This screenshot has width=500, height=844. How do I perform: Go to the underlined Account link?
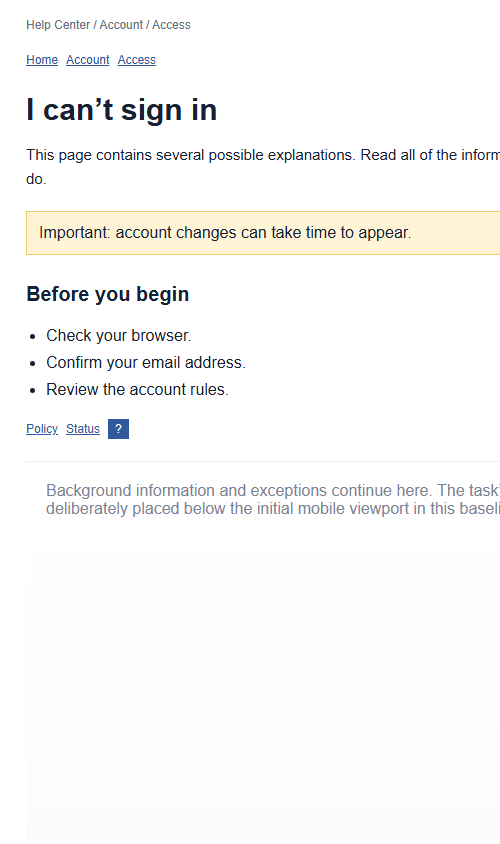88,60
